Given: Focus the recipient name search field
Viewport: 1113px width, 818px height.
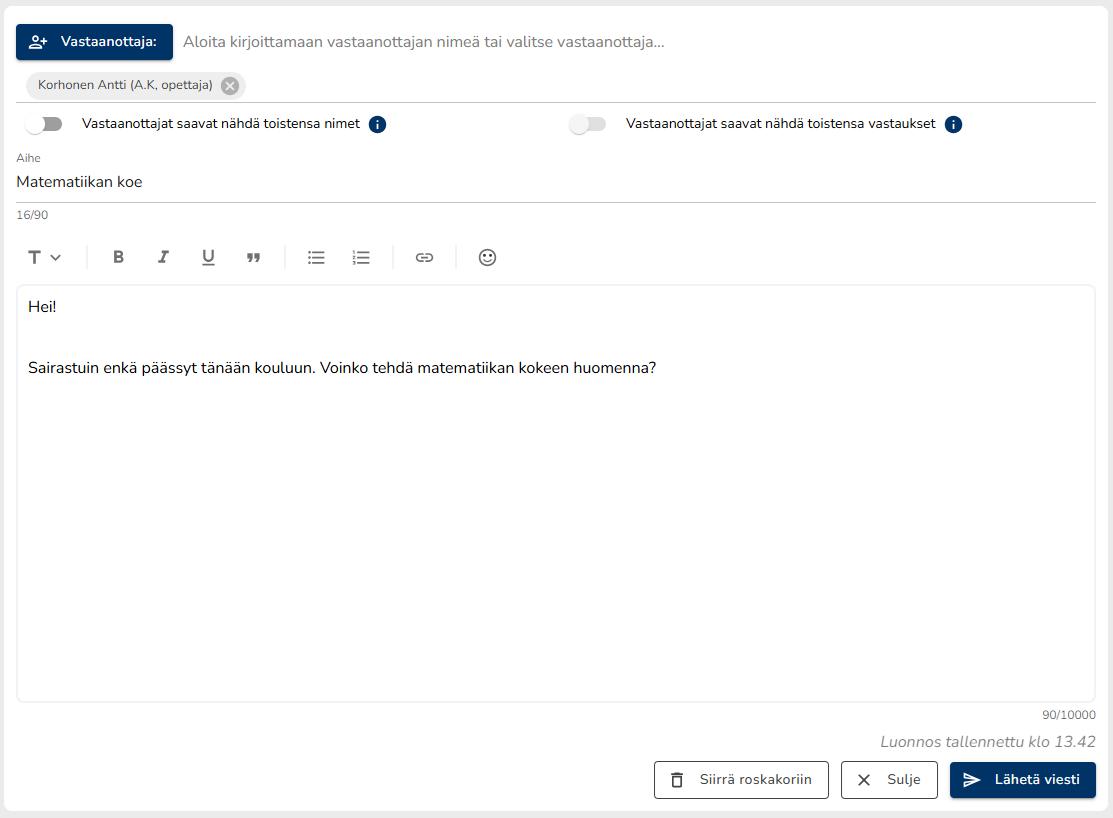Looking at the screenshot, I should [x=630, y=42].
